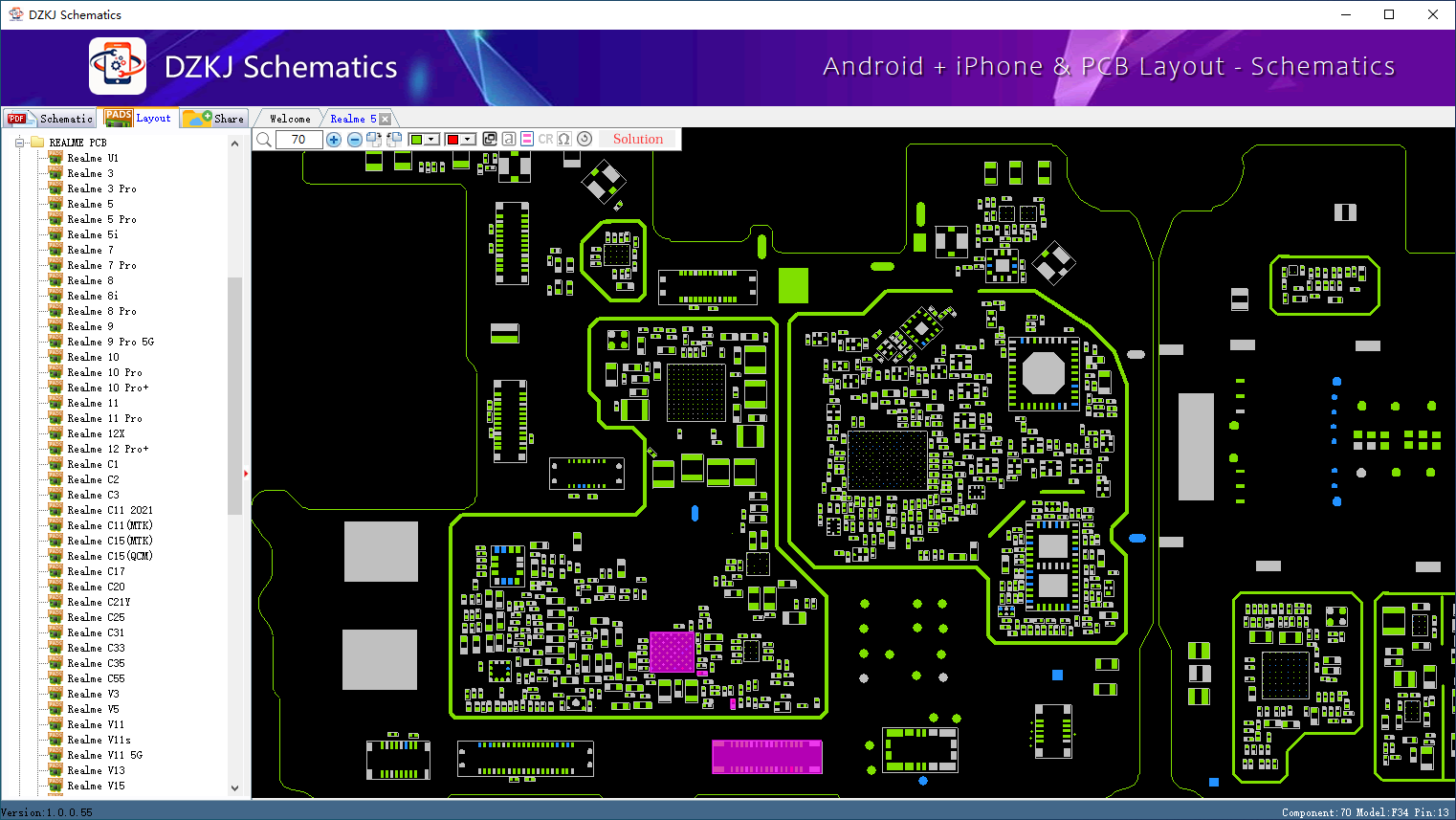Open the Realme 10 entry
The width and height of the screenshot is (1456, 820).
click(x=94, y=357)
